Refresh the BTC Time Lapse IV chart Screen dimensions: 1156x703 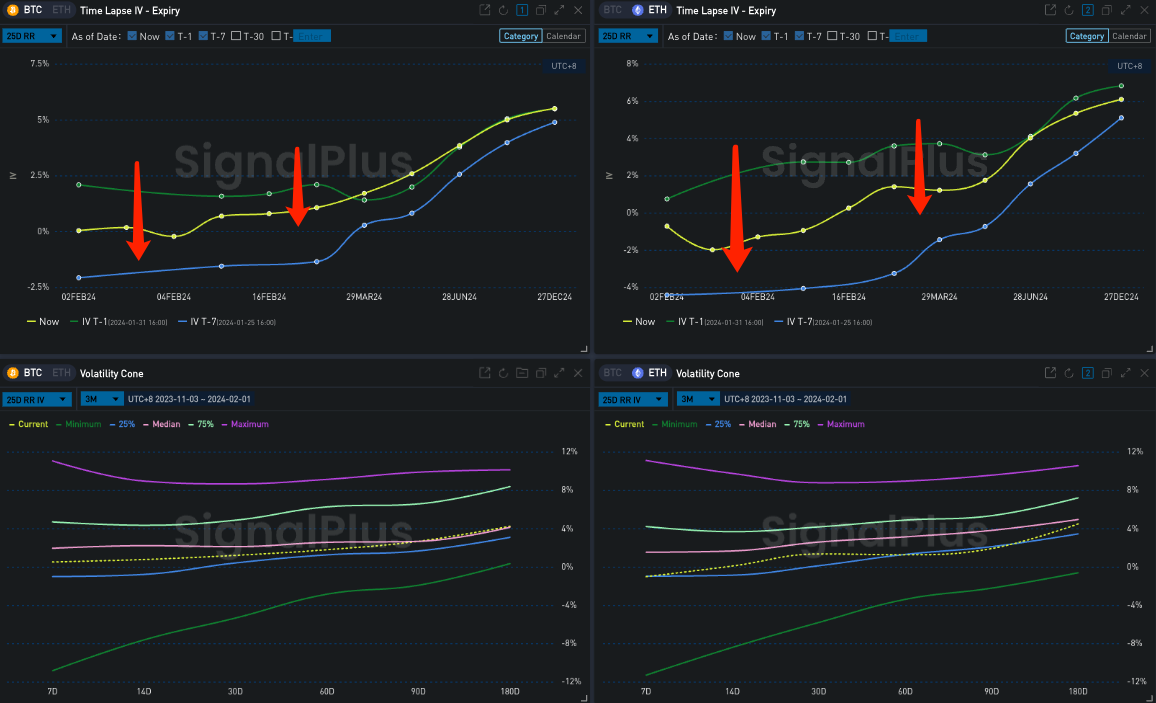[x=503, y=10]
